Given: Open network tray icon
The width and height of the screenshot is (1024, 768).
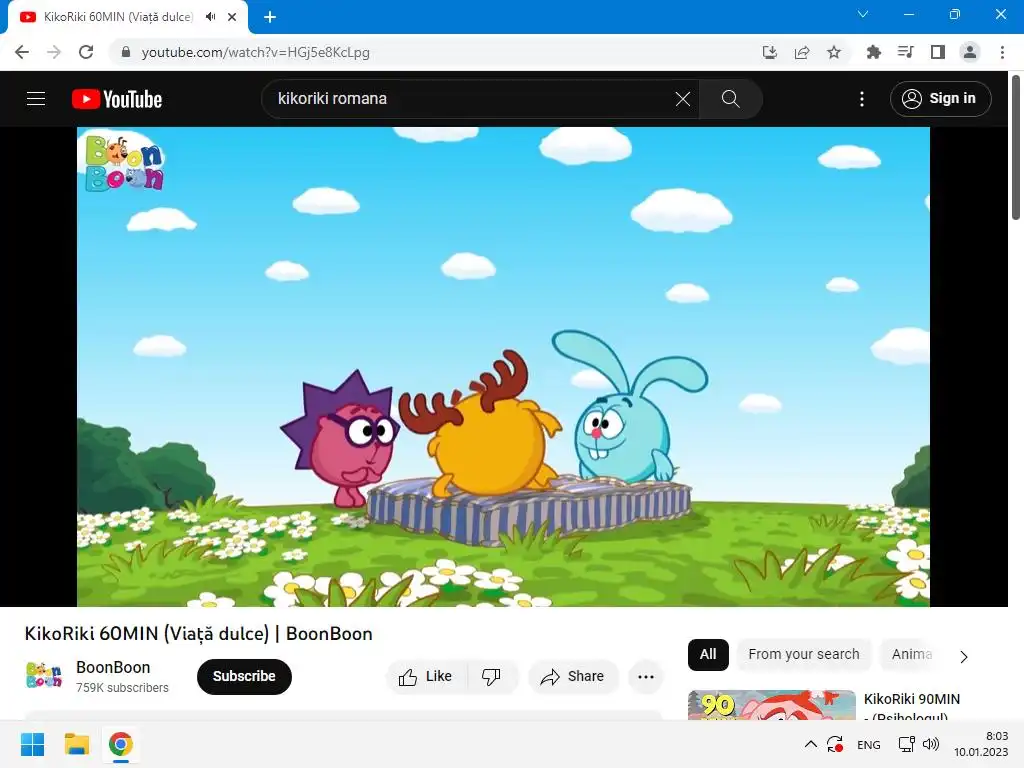Looking at the screenshot, I should [906, 744].
